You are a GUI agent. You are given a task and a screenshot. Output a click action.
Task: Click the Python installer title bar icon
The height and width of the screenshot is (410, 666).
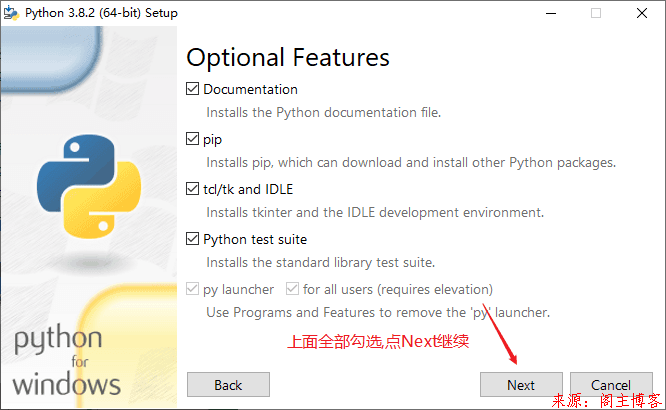[x=11, y=13]
